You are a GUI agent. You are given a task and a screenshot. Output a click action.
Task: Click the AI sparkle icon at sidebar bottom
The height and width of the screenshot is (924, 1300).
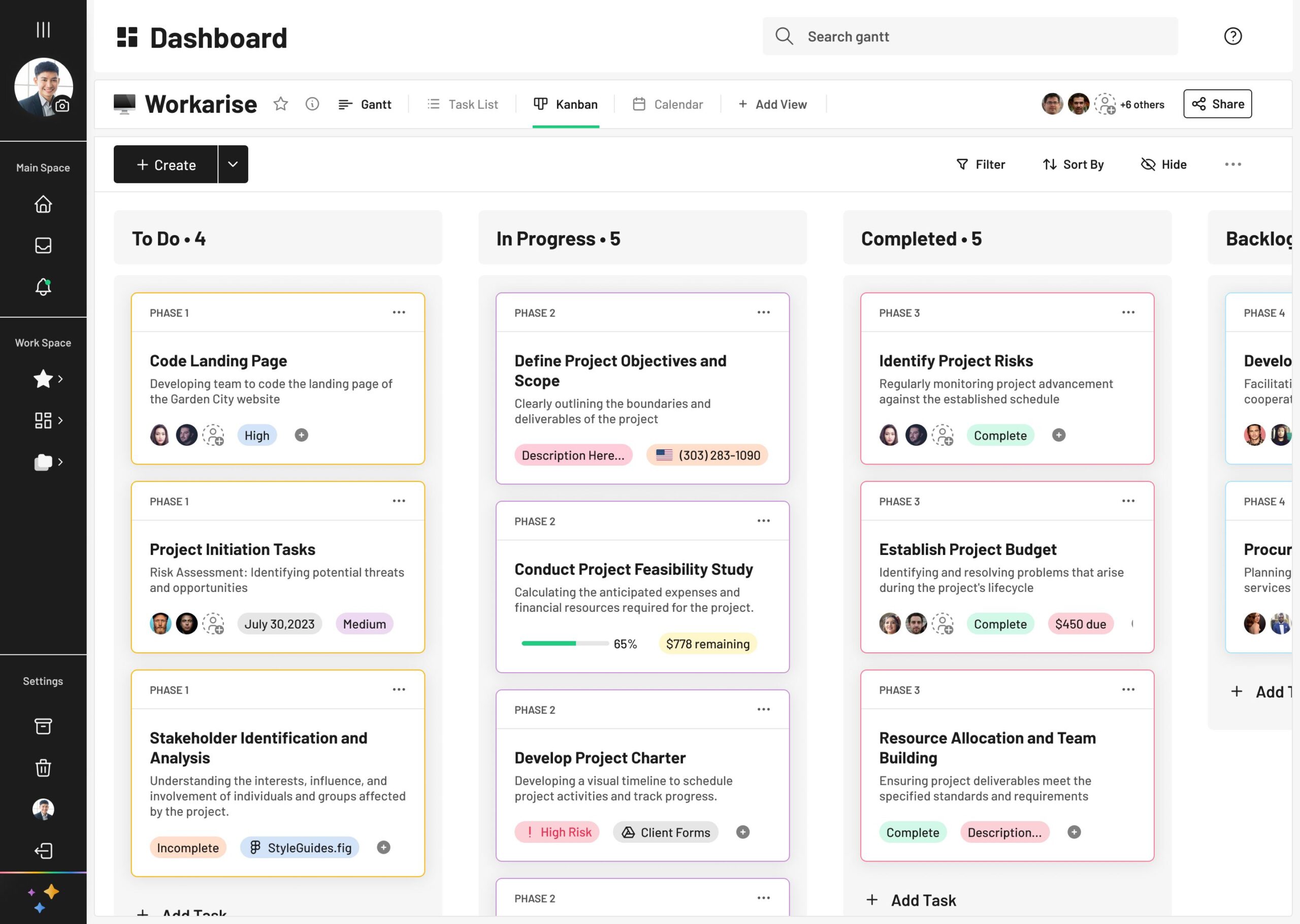pyautogui.click(x=43, y=898)
